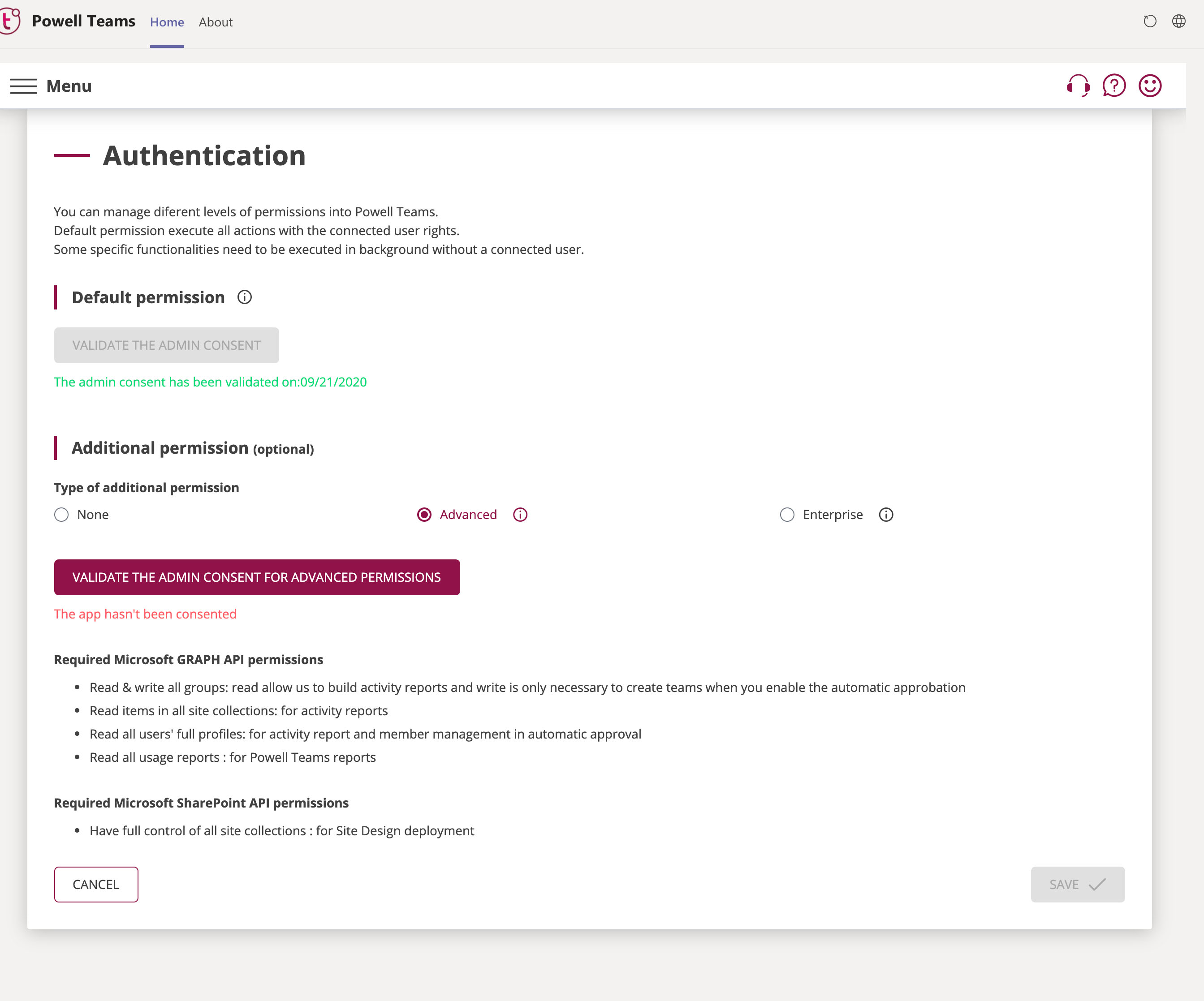Click the Save button

coord(1078,884)
